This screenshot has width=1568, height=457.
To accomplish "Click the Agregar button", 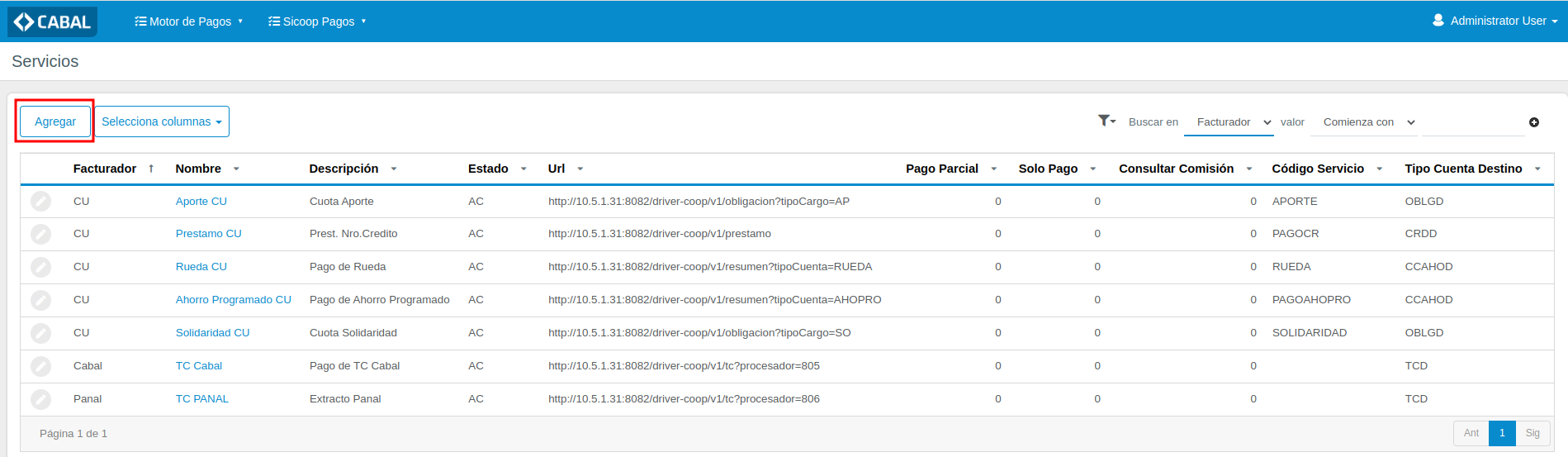I will point(55,121).
